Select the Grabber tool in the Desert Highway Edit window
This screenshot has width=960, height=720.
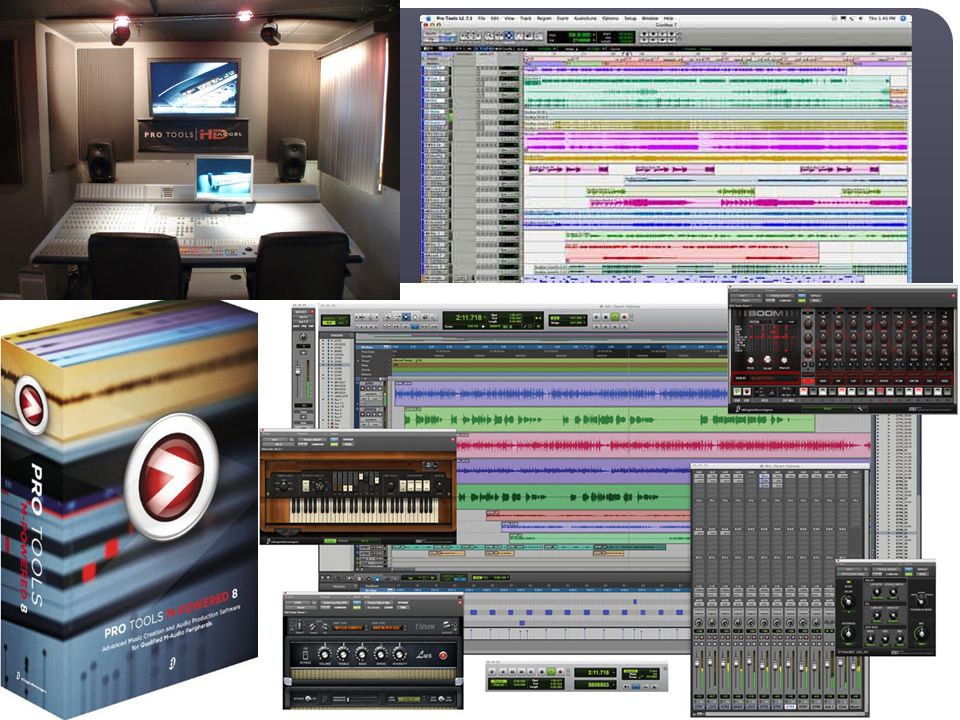coord(414,317)
